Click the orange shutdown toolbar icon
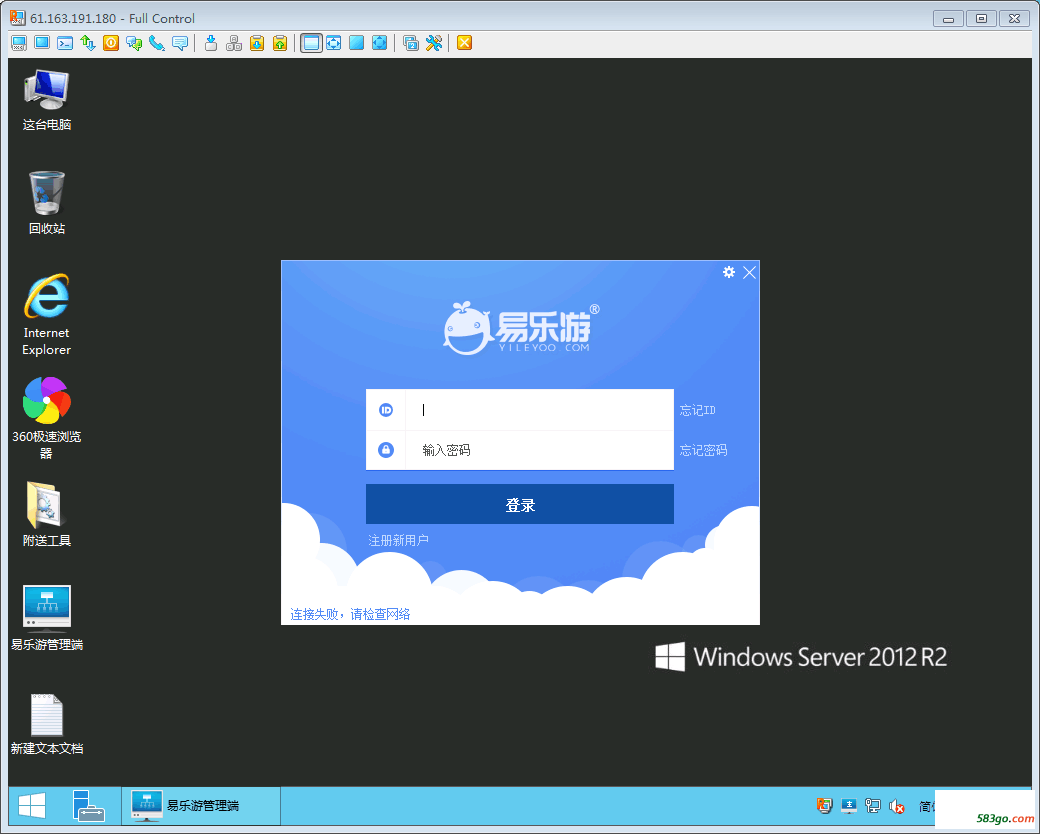Image resolution: width=1040 pixels, height=834 pixels. tap(111, 43)
